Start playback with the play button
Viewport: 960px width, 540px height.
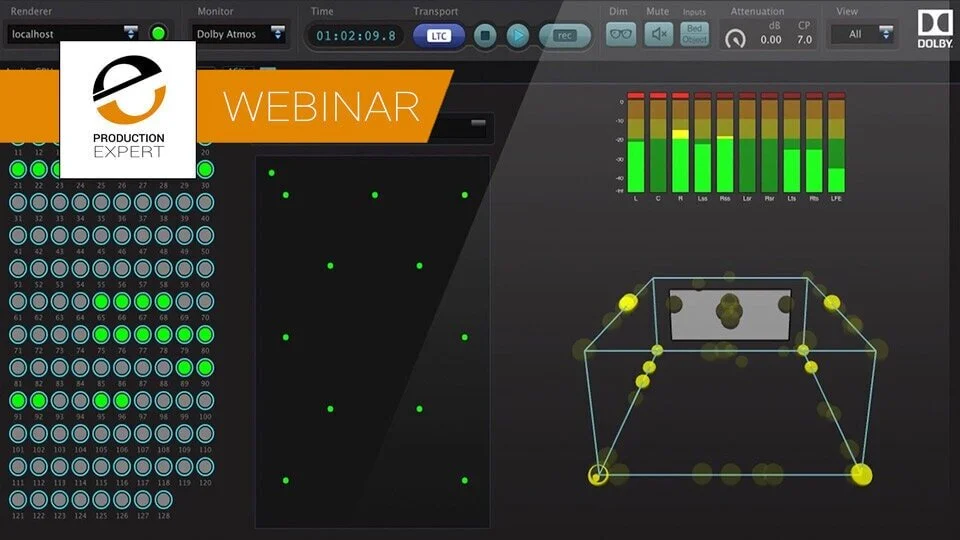pos(517,36)
